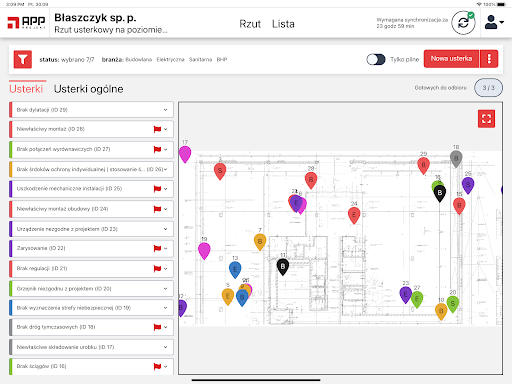Switch to the Rzut view
The width and height of the screenshot is (512, 384).
250,24
